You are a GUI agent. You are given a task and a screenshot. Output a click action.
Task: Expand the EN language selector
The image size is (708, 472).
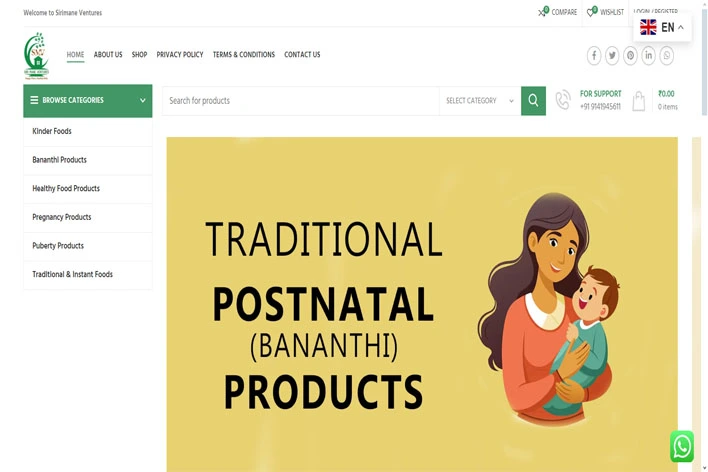point(662,28)
